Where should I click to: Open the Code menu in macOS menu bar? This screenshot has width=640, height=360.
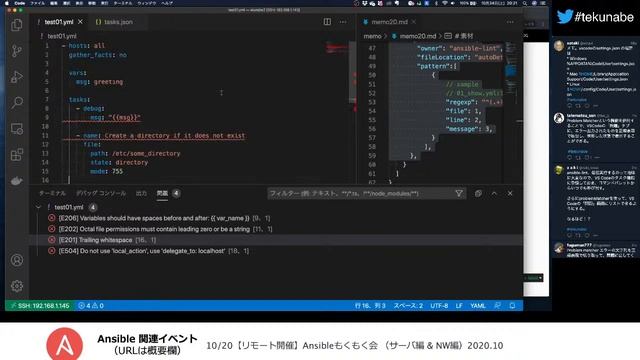point(19,3)
